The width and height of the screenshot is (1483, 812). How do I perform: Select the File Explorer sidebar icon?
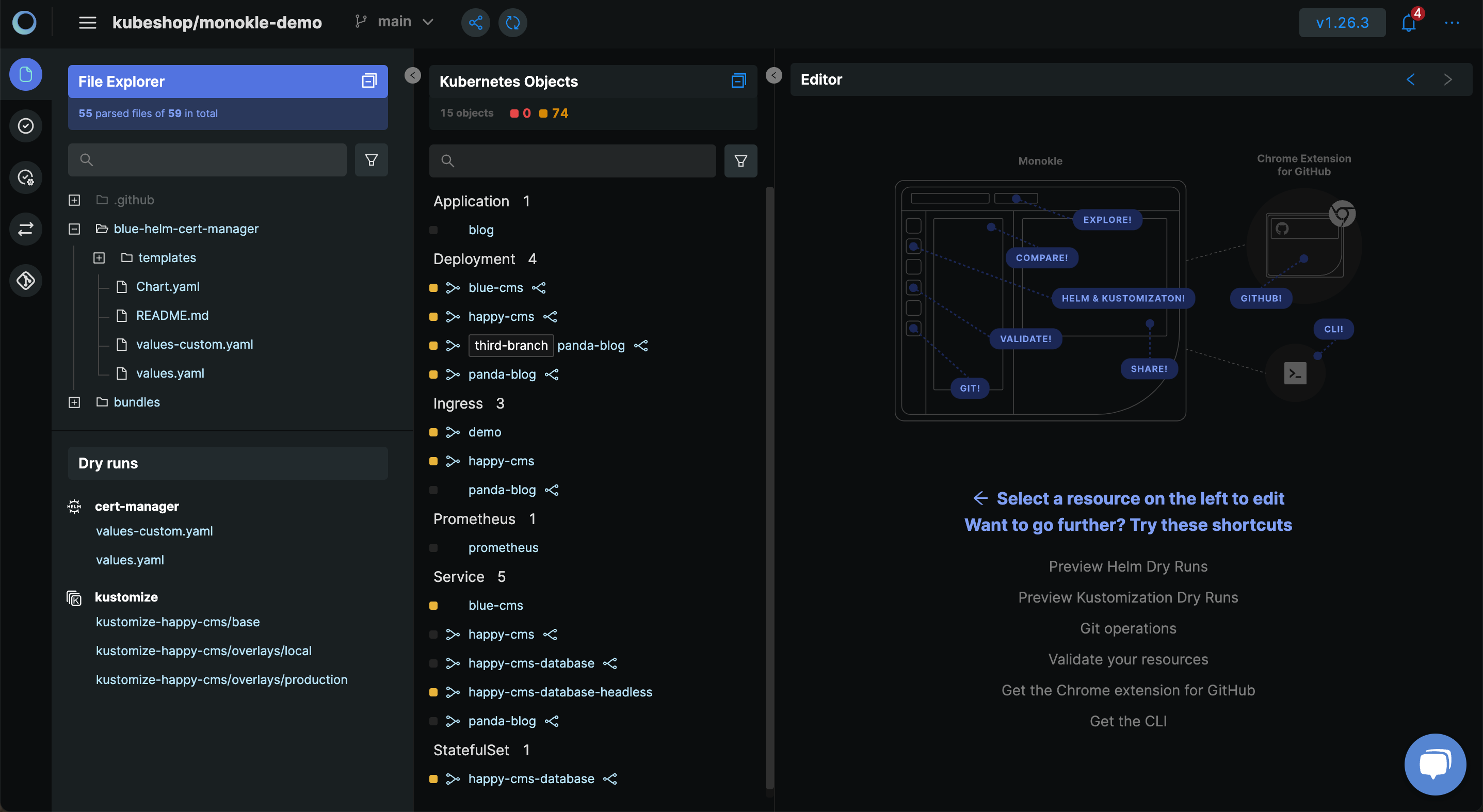point(25,74)
